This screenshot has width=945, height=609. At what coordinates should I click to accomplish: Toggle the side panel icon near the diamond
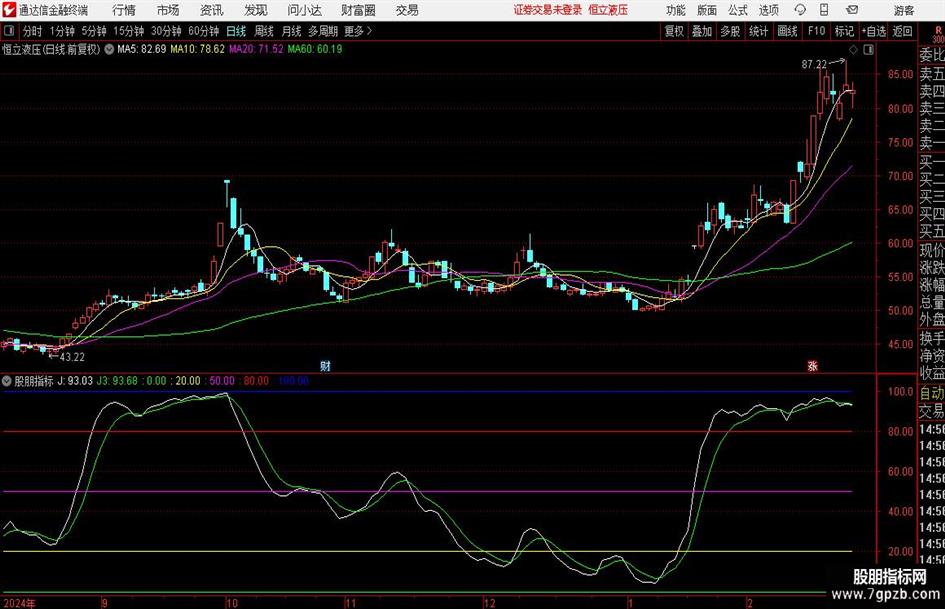pyautogui.click(x=868, y=49)
